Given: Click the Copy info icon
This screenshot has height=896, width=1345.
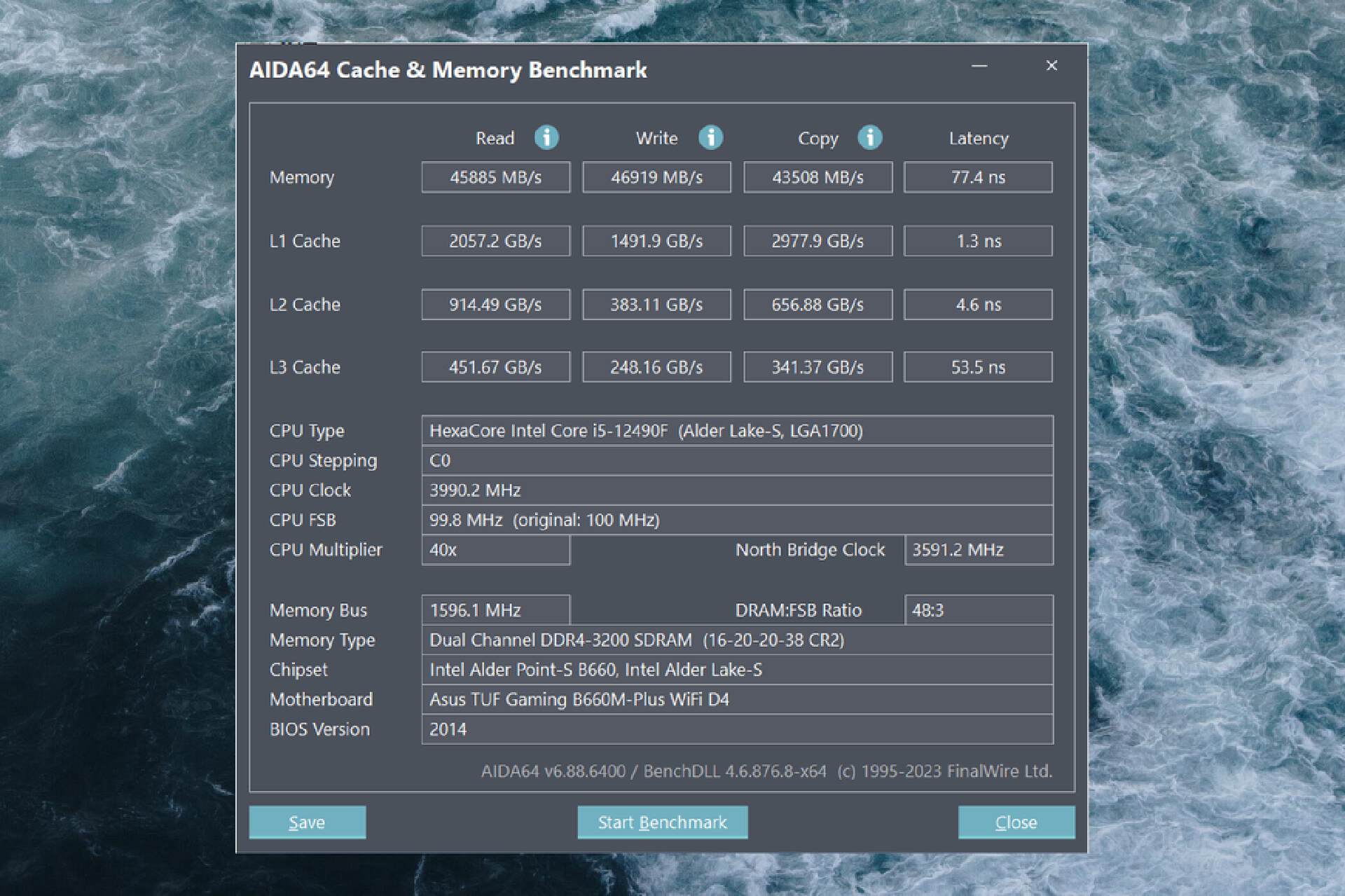Looking at the screenshot, I should [x=870, y=137].
